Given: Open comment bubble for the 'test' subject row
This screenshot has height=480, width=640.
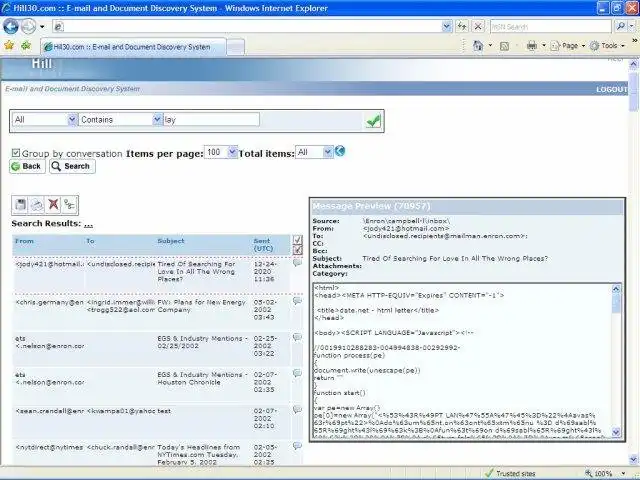Looking at the screenshot, I should click(x=297, y=410).
